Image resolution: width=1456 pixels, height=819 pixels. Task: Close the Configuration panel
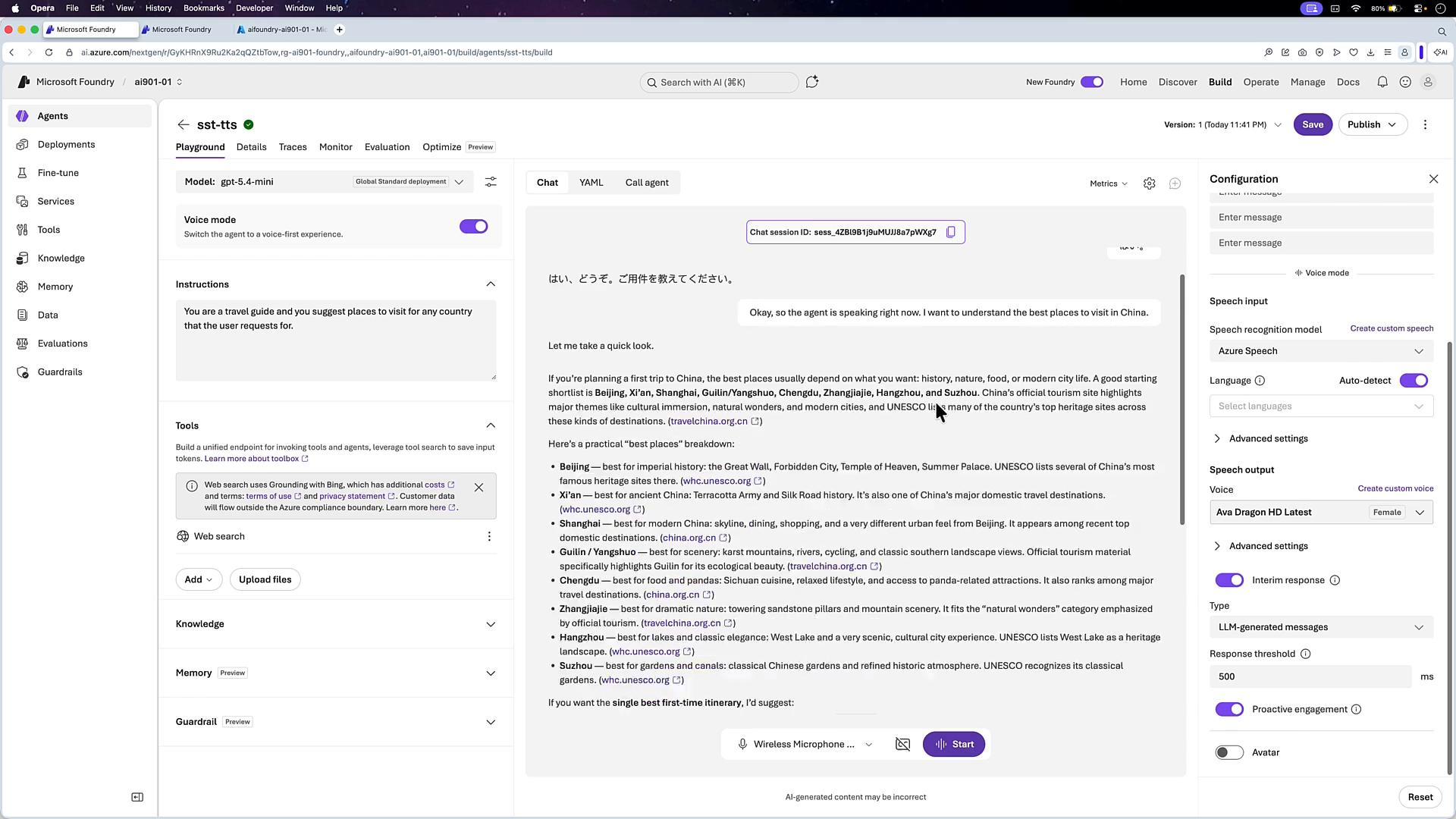[1433, 179]
